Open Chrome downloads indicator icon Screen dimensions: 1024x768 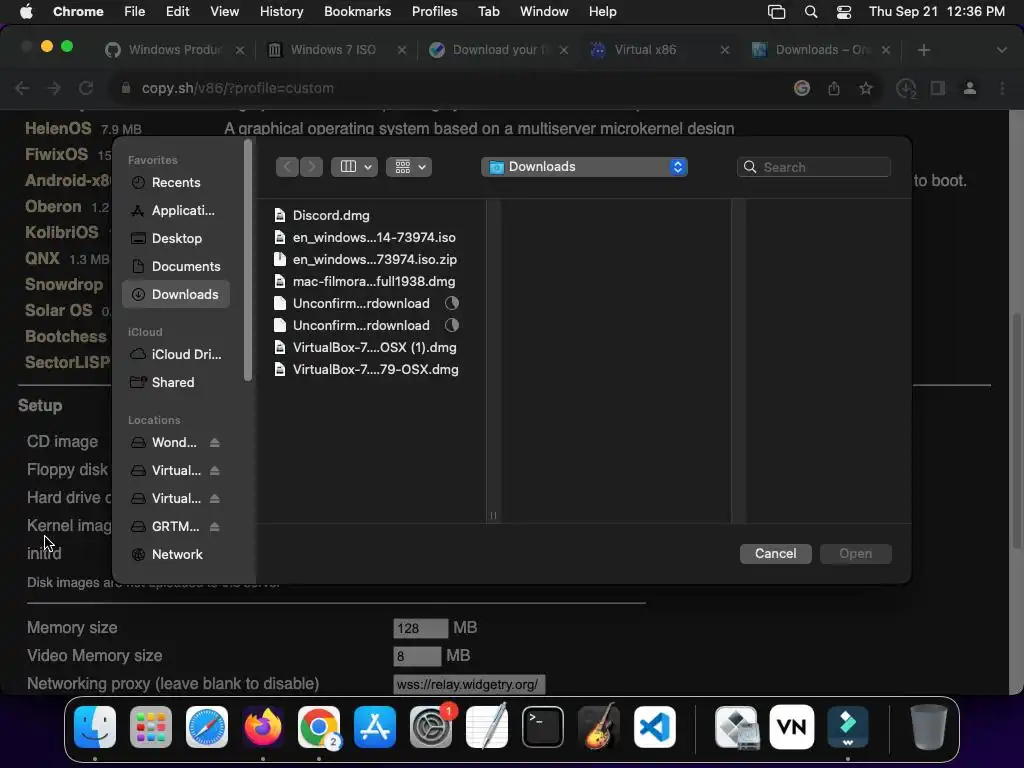[906, 89]
